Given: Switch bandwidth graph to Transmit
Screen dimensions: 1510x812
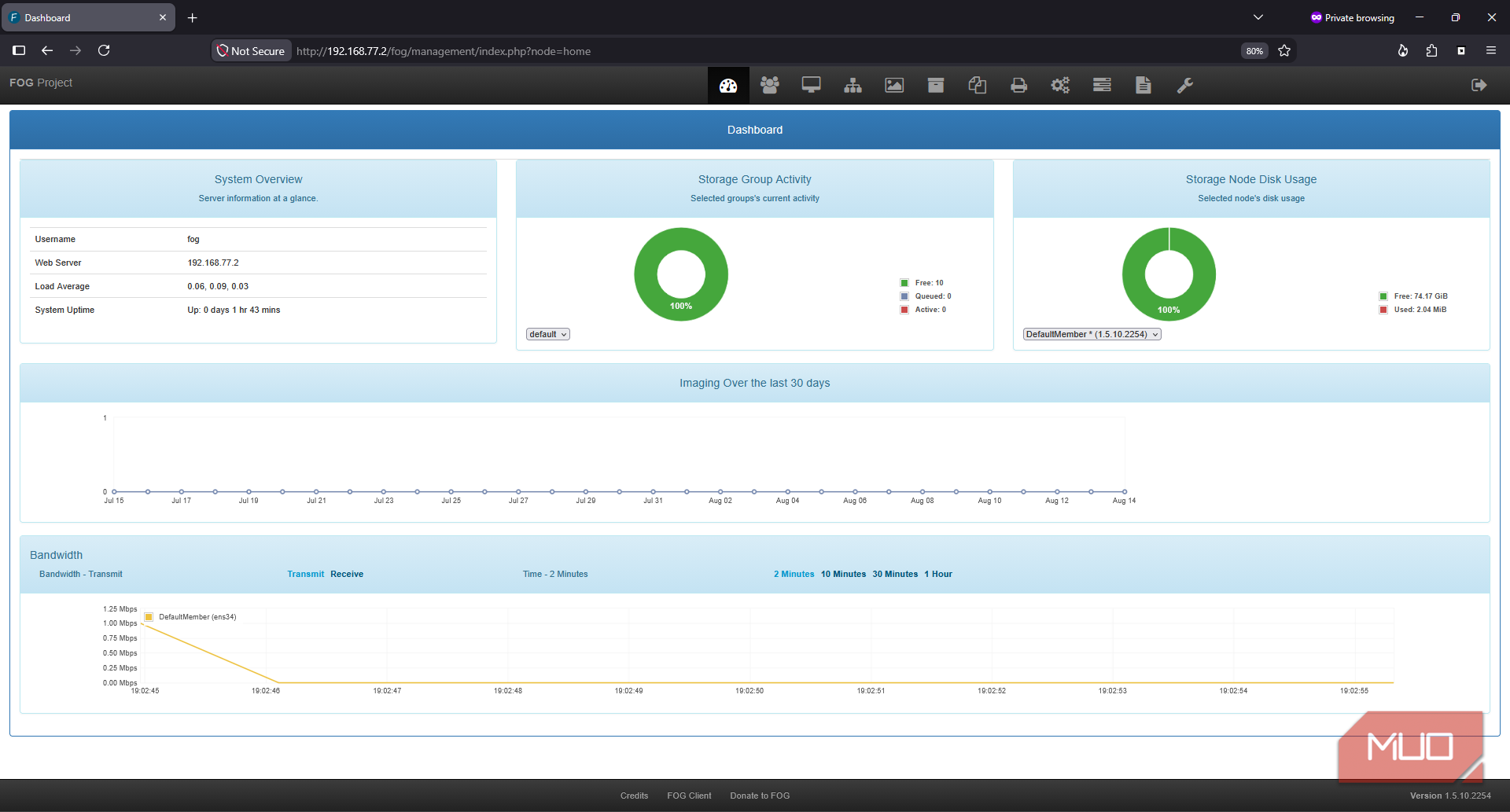Looking at the screenshot, I should point(305,574).
